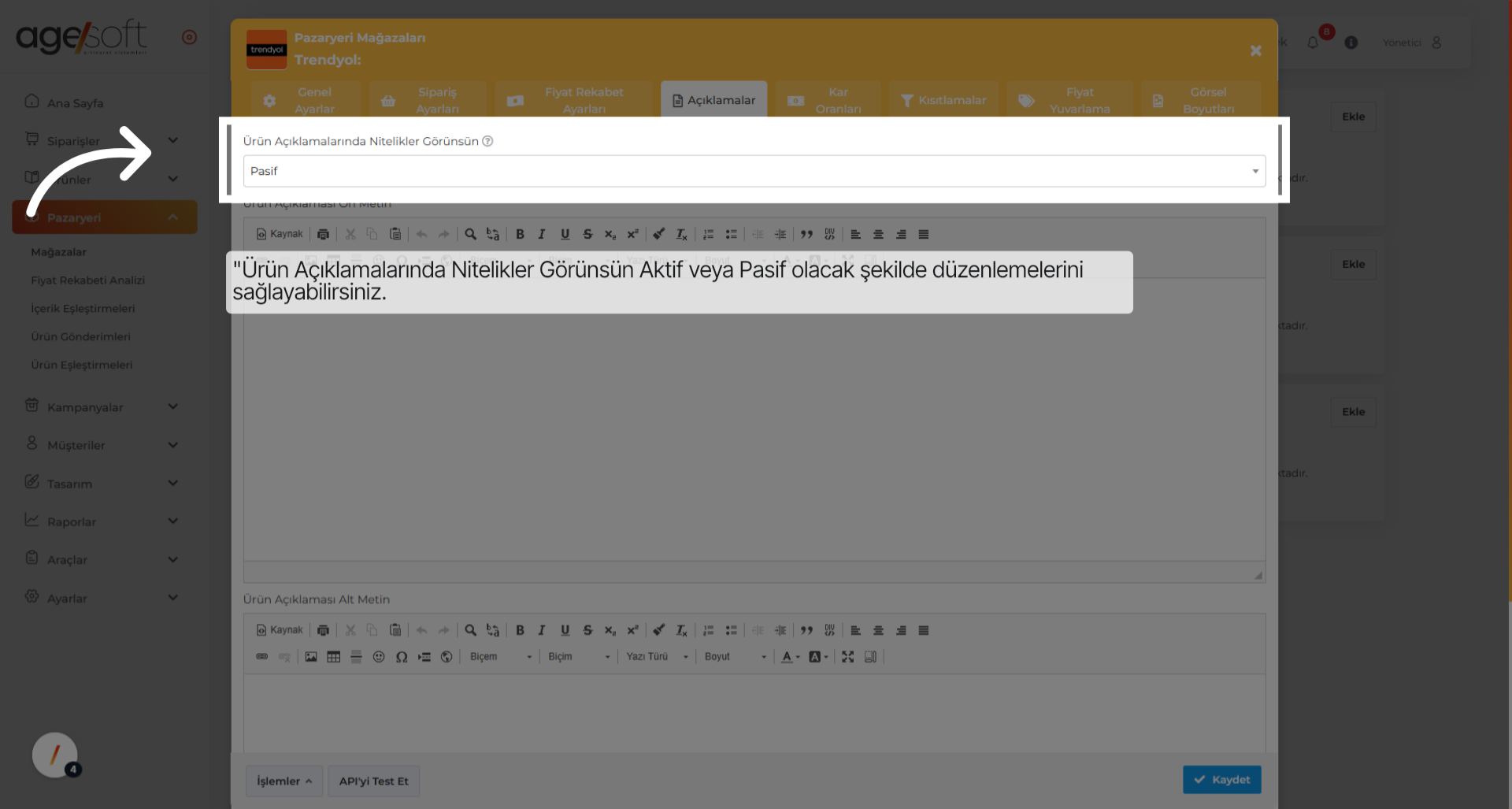This screenshot has width=1512, height=809.
Task: Click create DIV container in Alt Metin editor
Action: [x=829, y=630]
